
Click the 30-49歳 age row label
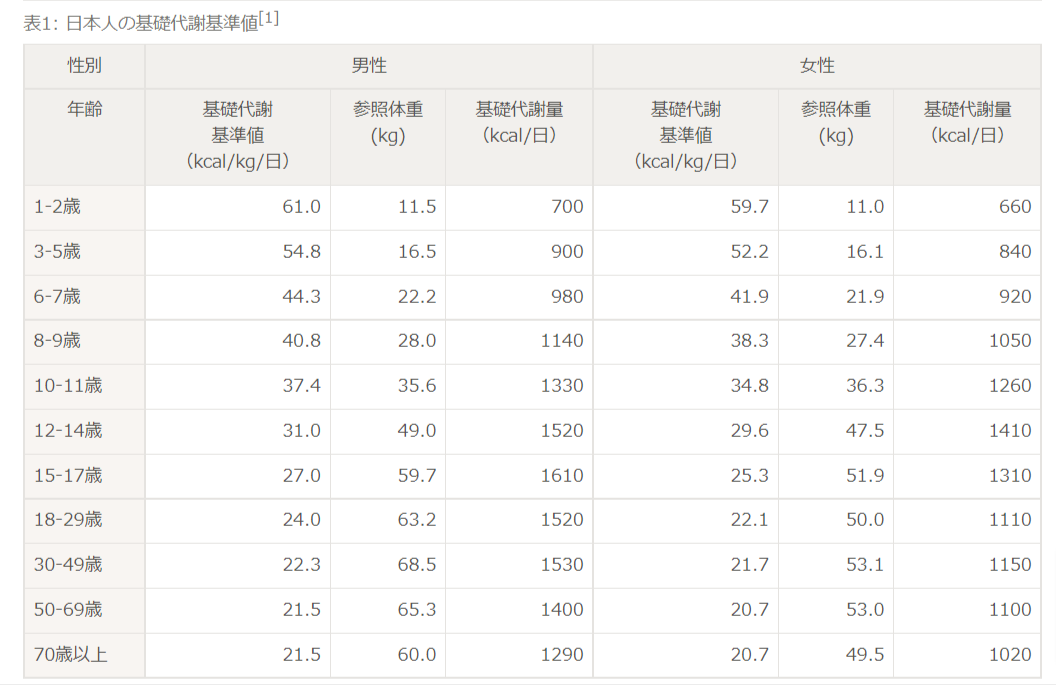[68, 565]
